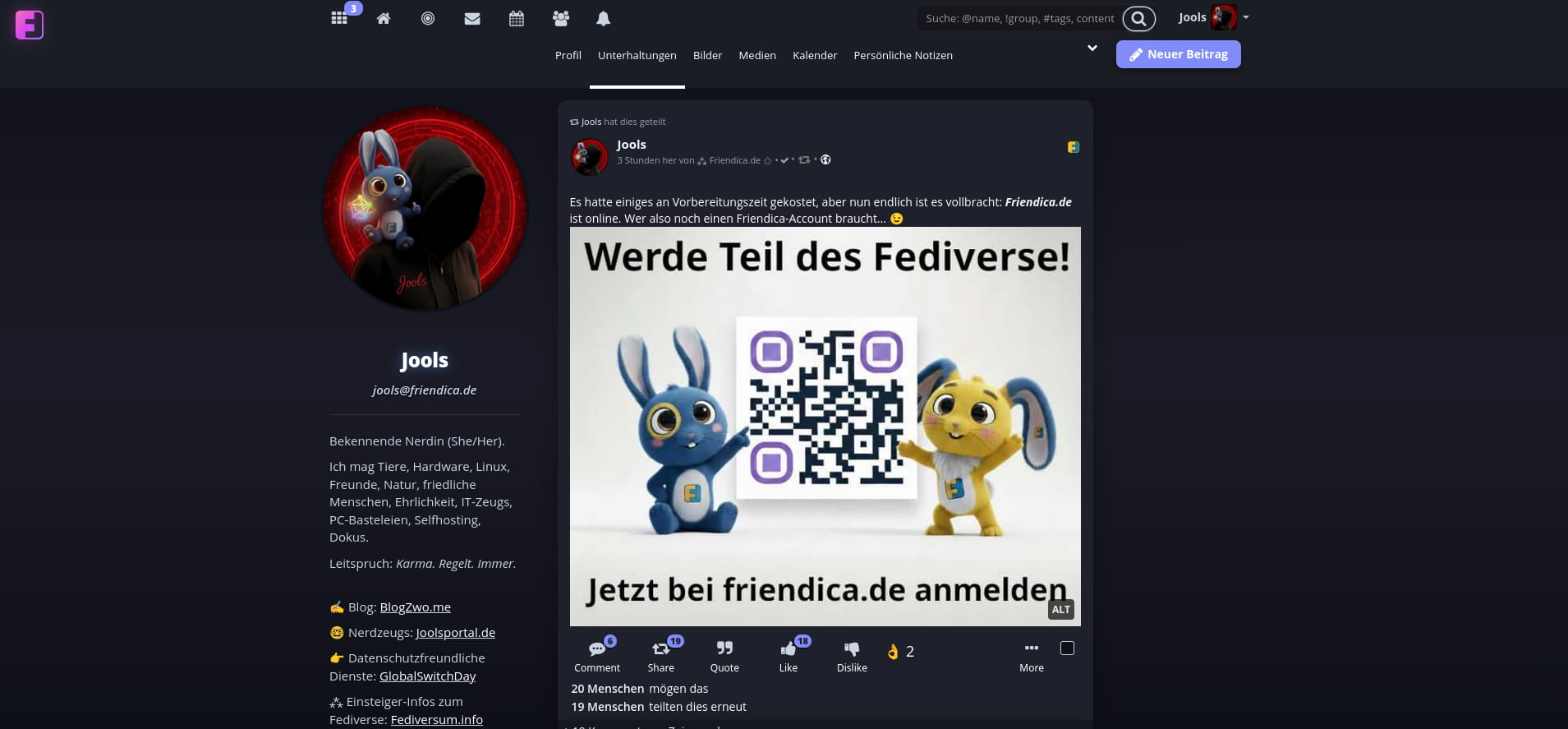Open the More options menu on post

coord(1032,656)
